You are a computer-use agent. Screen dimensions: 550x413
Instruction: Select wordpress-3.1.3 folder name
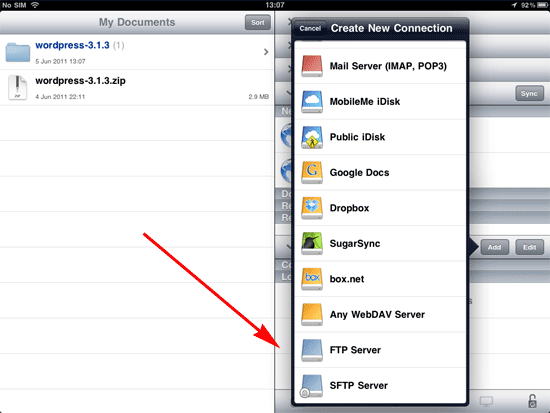point(72,45)
